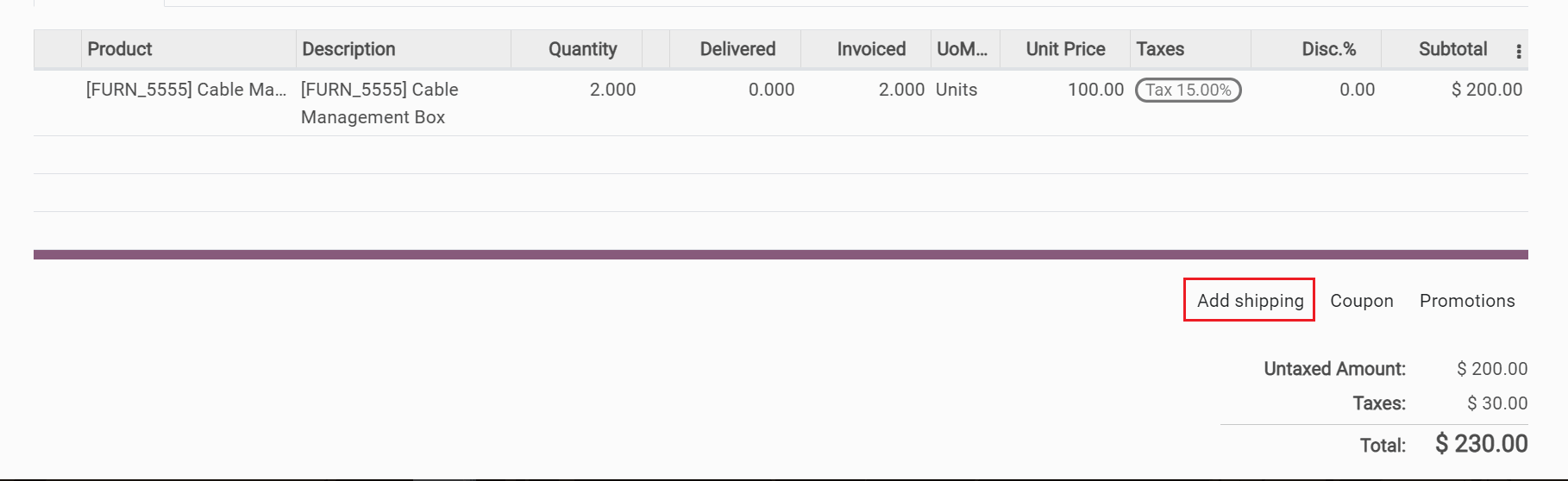Edit the 100.00 unit price cell
The image size is (1568, 481).
tap(1095, 90)
